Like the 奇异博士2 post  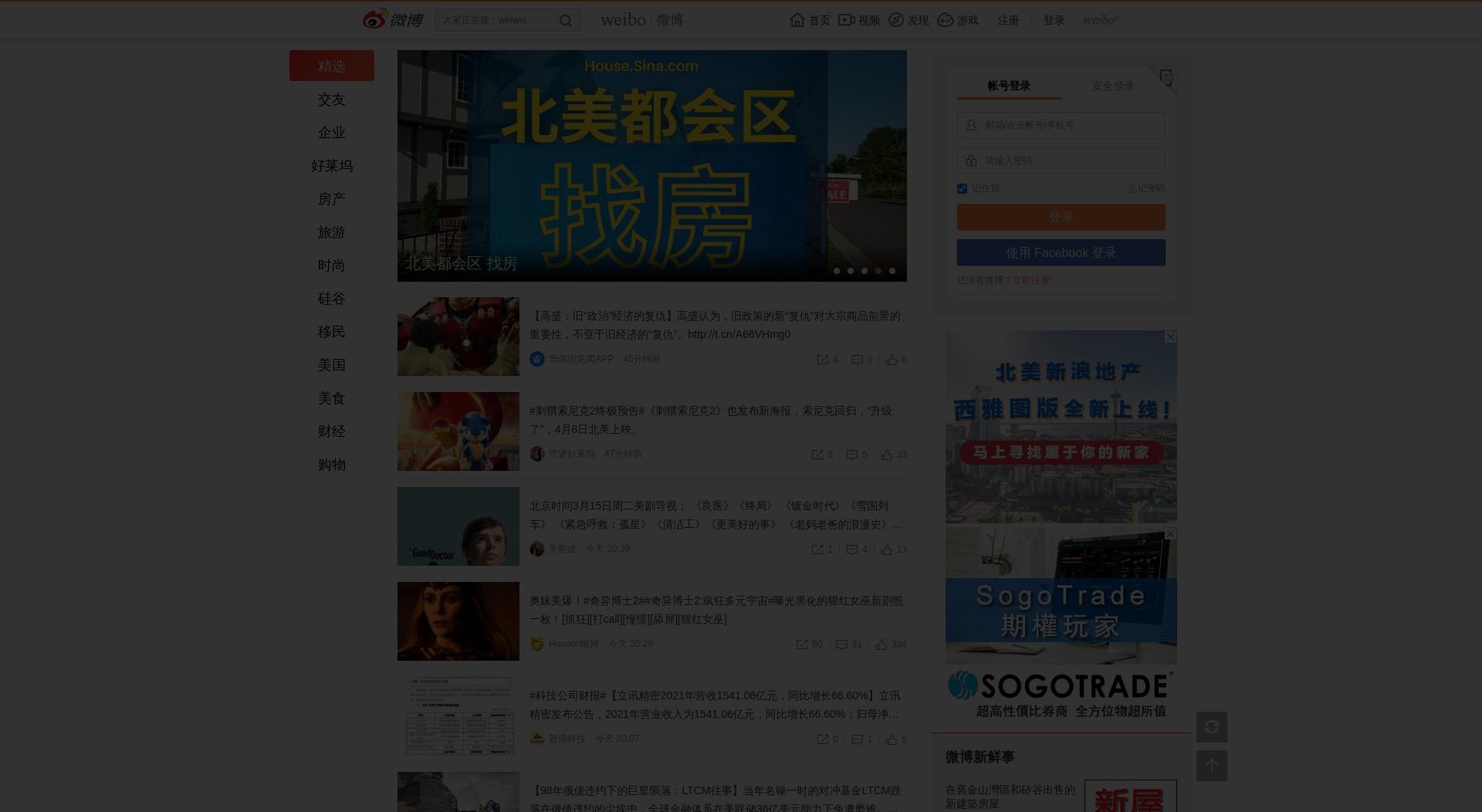pyautogui.click(x=881, y=645)
